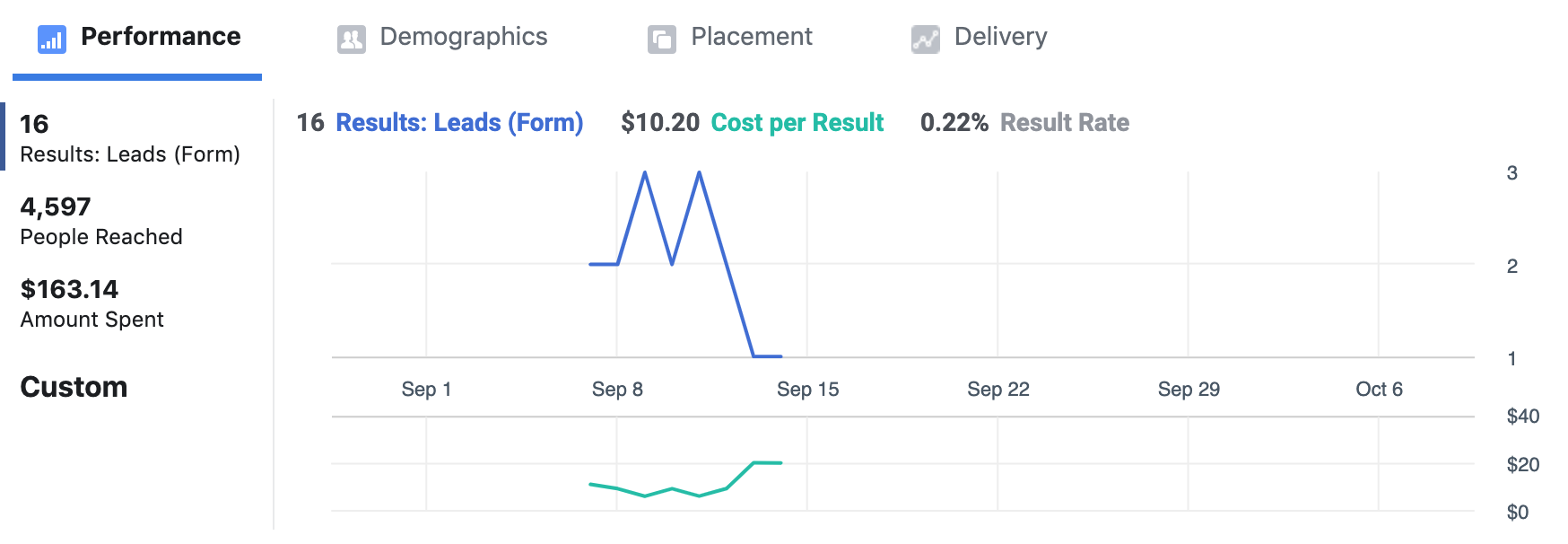This screenshot has width=1568, height=544.
Task: Select the Amount Spent sidebar metric
Action: [91, 303]
